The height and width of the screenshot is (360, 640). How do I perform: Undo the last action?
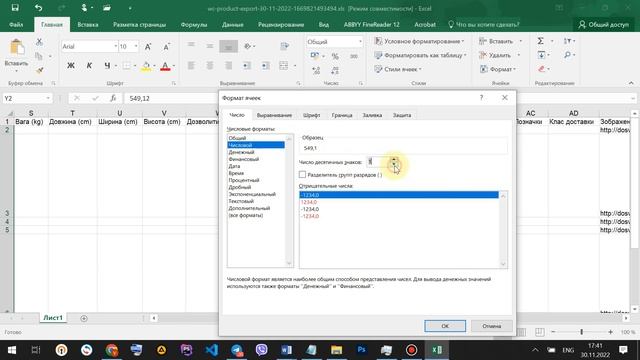click(38, 8)
